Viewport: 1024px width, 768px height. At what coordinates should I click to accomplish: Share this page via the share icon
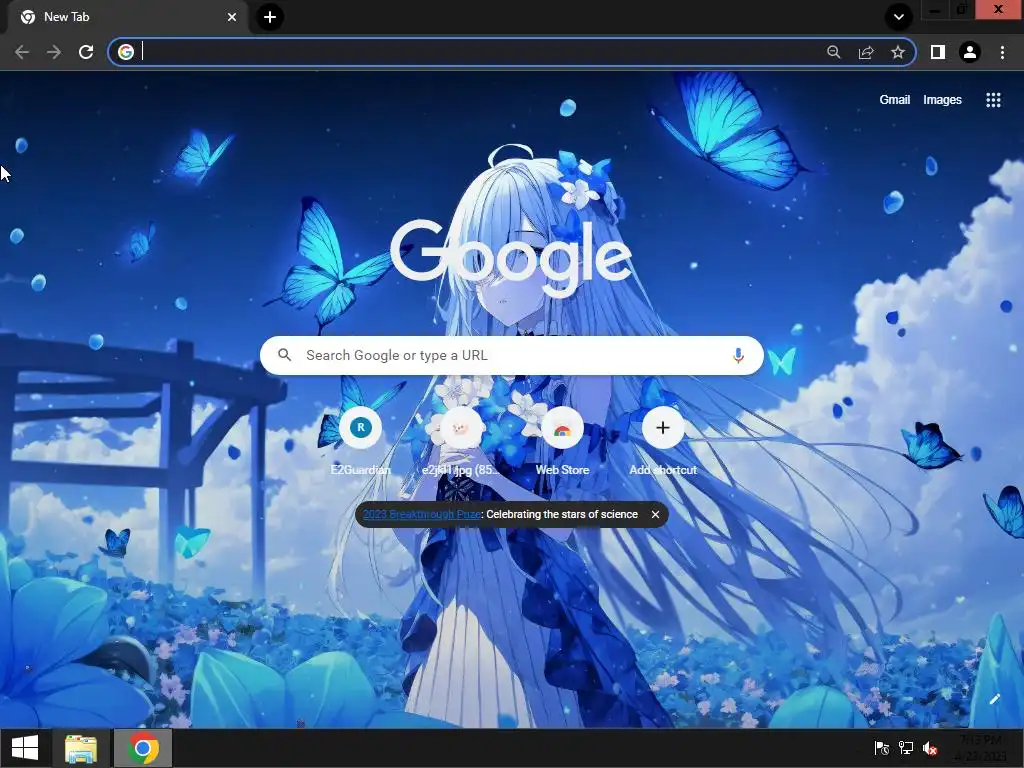pyautogui.click(x=866, y=52)
